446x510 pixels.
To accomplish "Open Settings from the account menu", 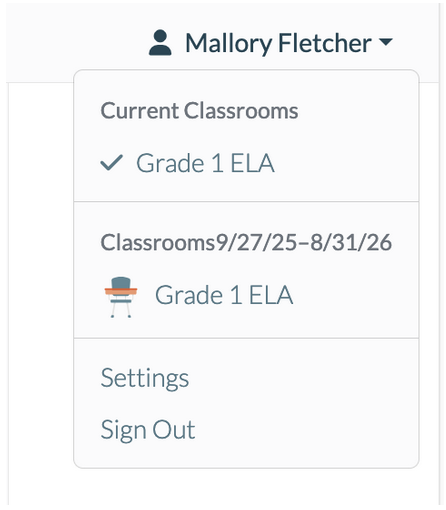I will click(x=145, y=378).
